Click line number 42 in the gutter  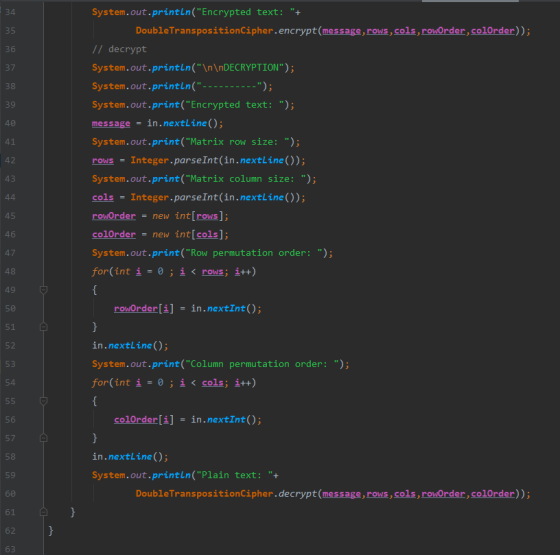[10, 160]
